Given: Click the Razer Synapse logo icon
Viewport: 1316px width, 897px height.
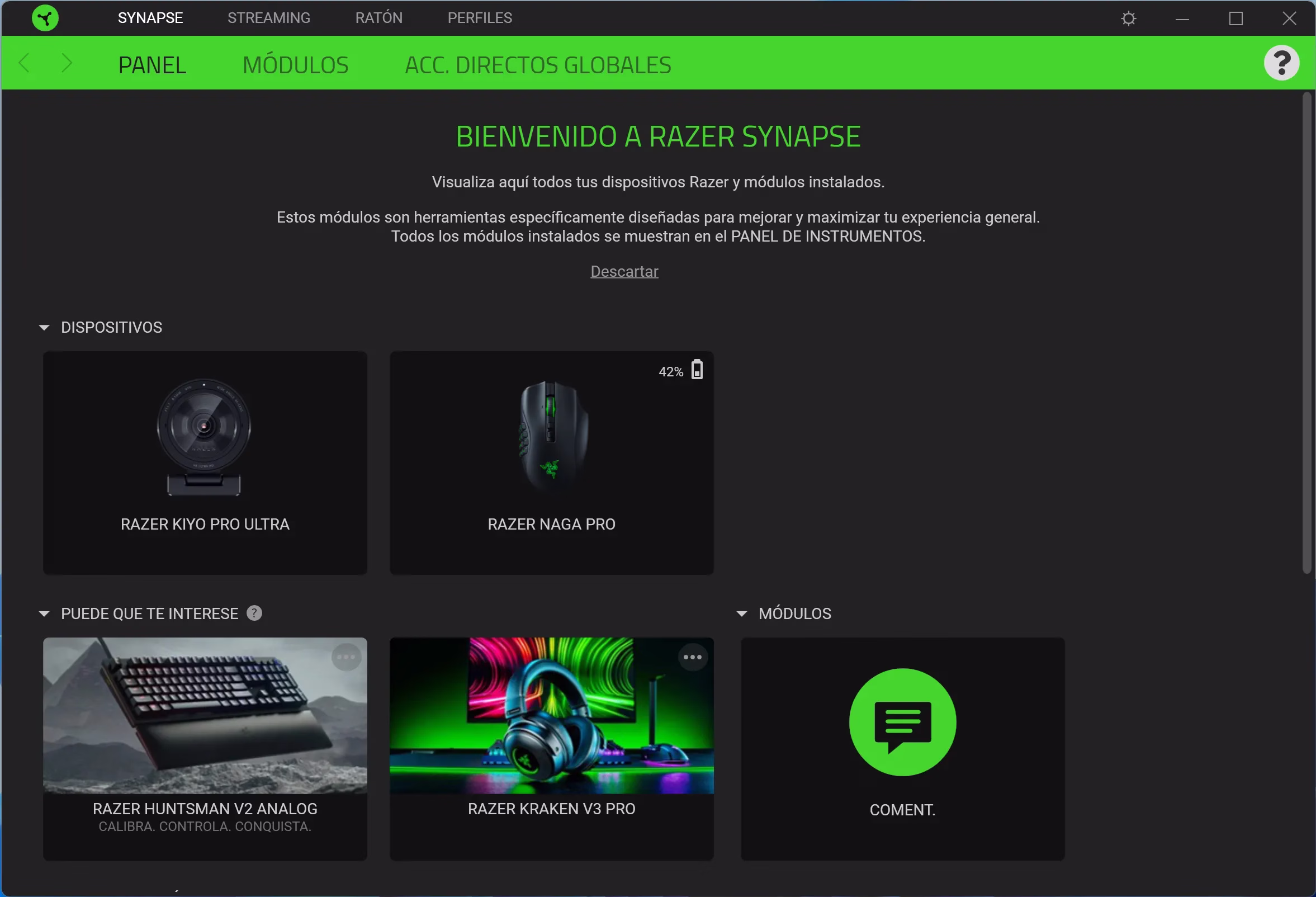Looking at the screenshot, I should click(x=45, y=18).
